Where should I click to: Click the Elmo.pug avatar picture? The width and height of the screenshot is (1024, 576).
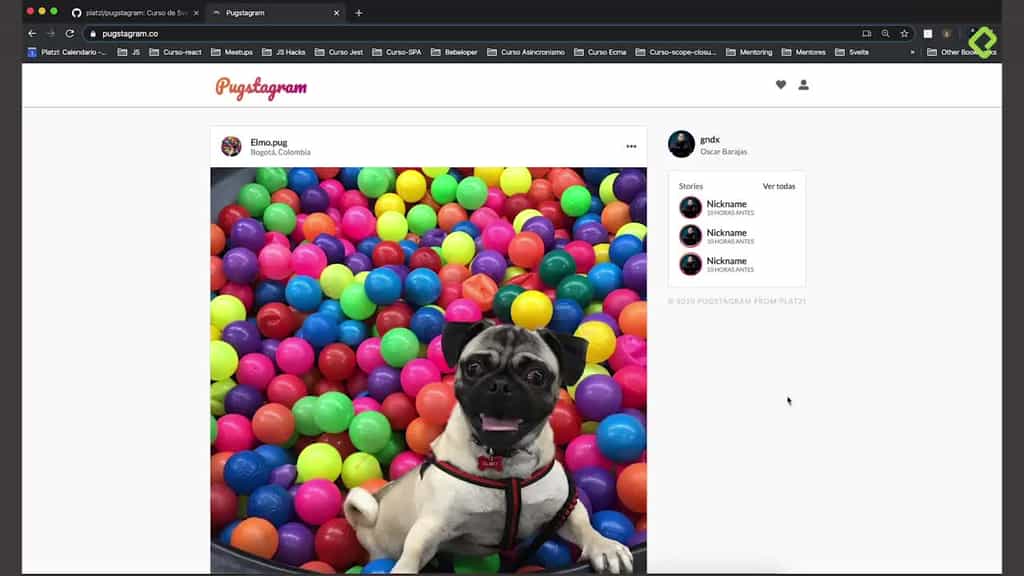[x=231, y=146]
